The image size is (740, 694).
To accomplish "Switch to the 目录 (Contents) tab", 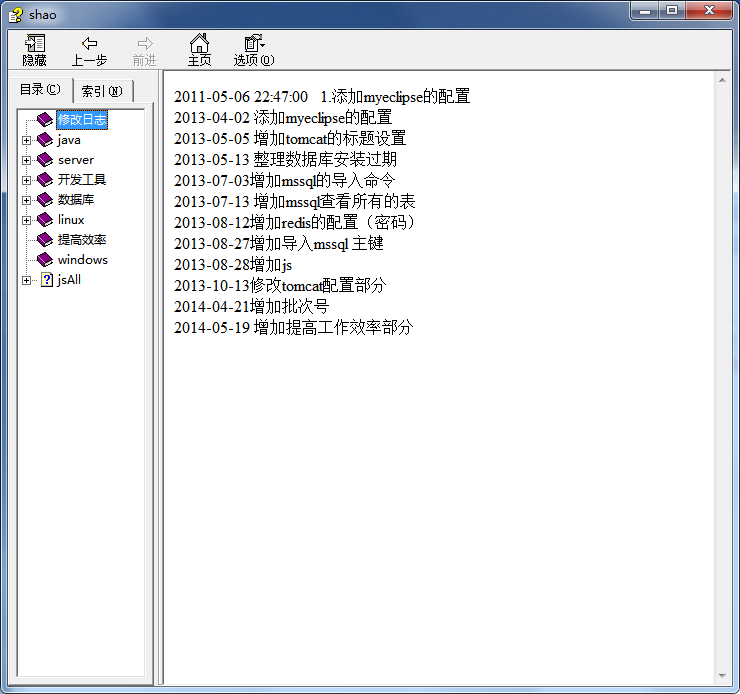I will [41, 90].
